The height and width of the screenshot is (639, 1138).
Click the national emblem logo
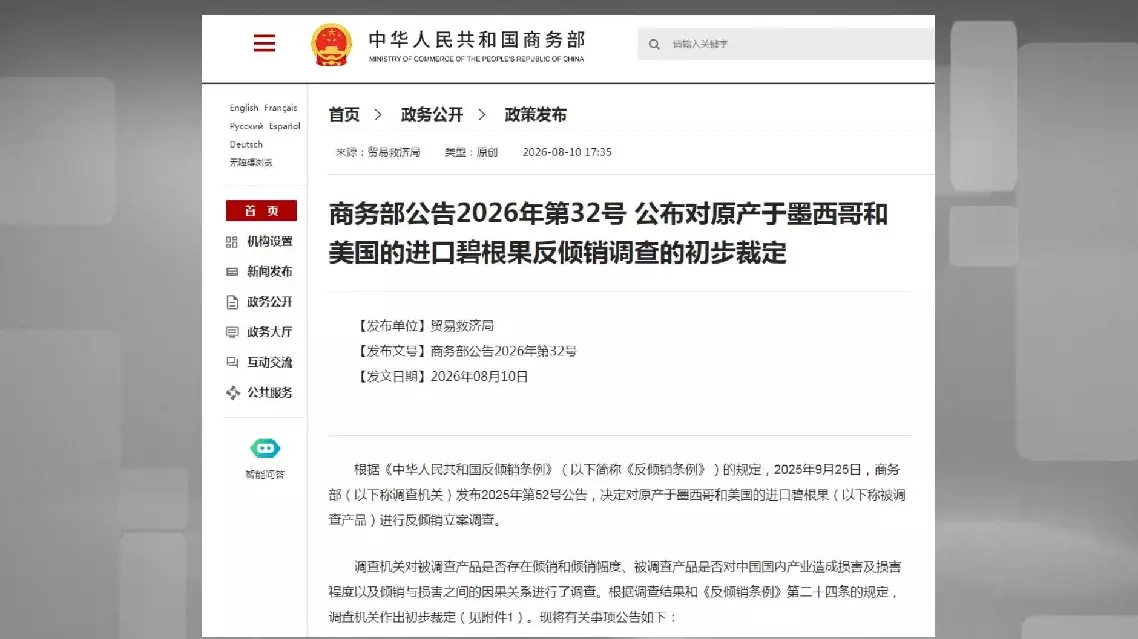331,44
